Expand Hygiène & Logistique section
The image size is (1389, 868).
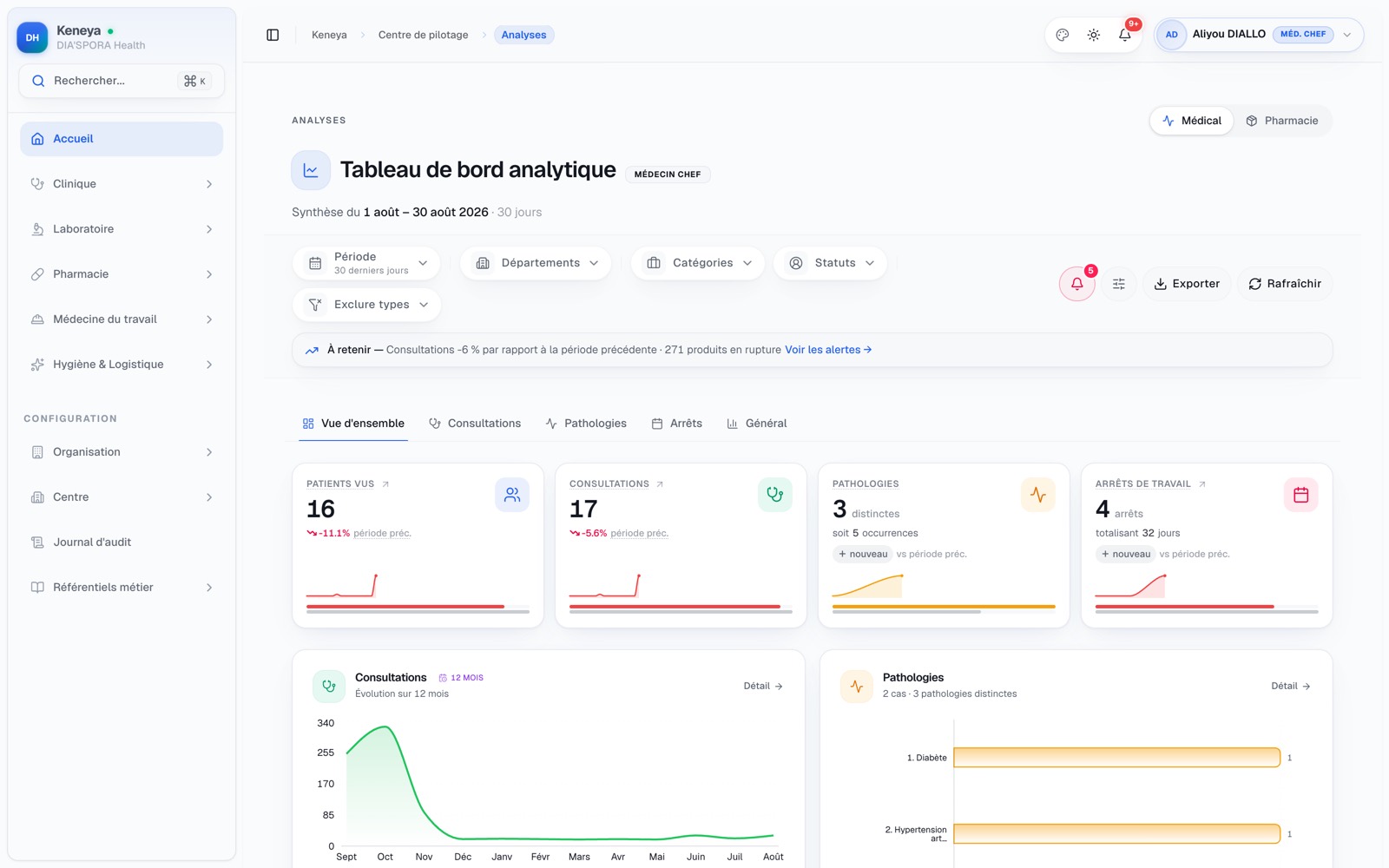tap(122, 365)
